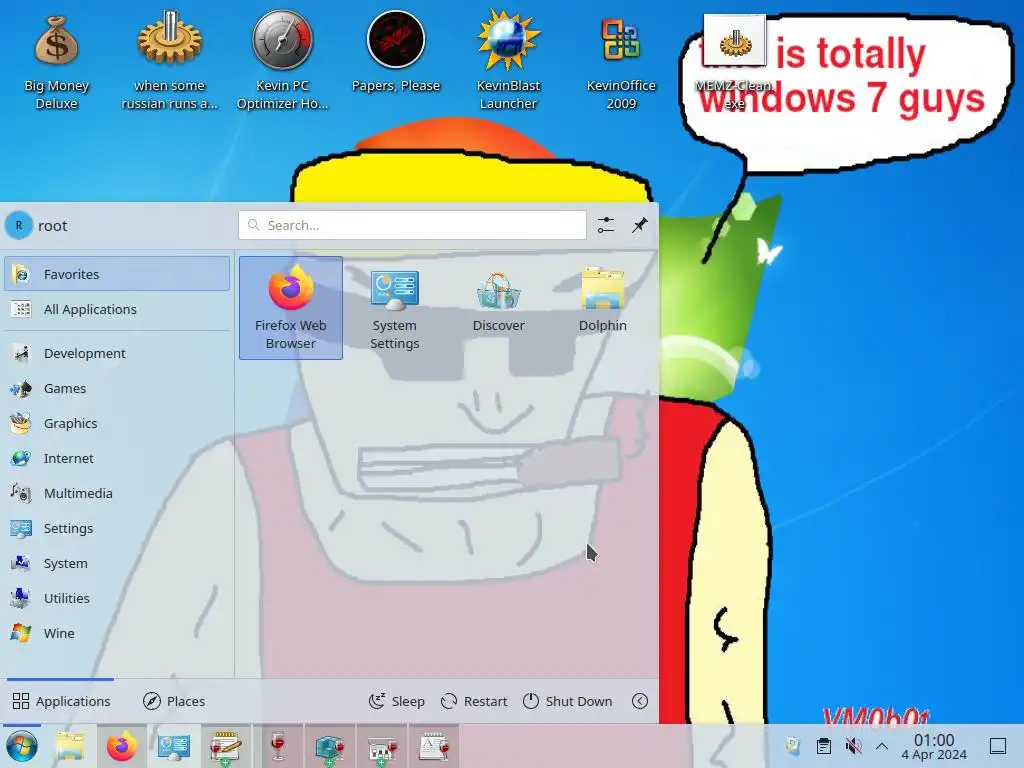Open notepad with pencil taskbar icon
The image size is (1024, 768).
click(x=225, y=746)
